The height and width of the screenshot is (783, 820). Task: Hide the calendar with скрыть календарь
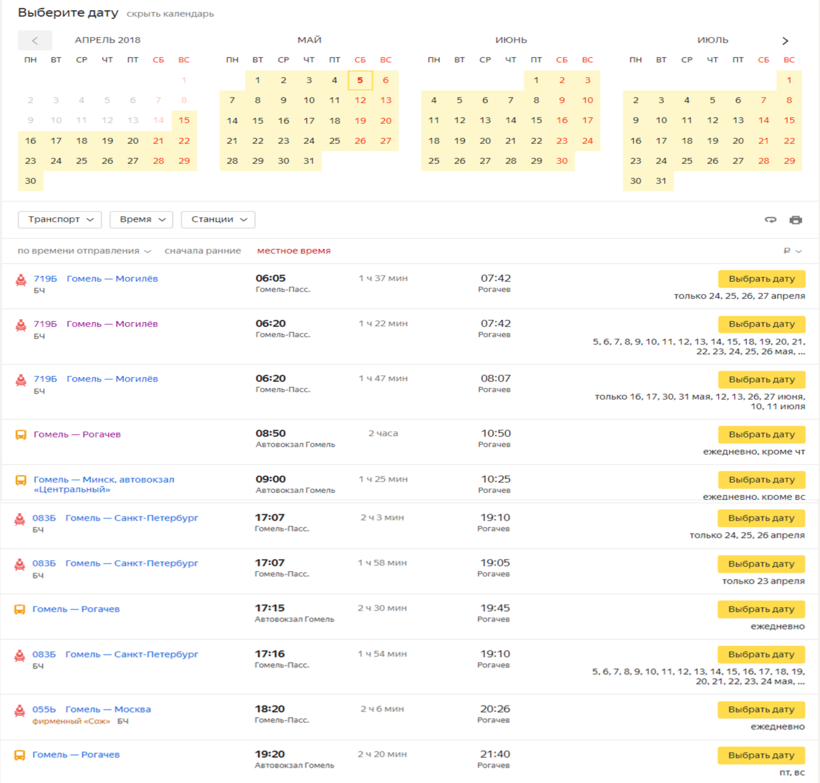point(169,14)
